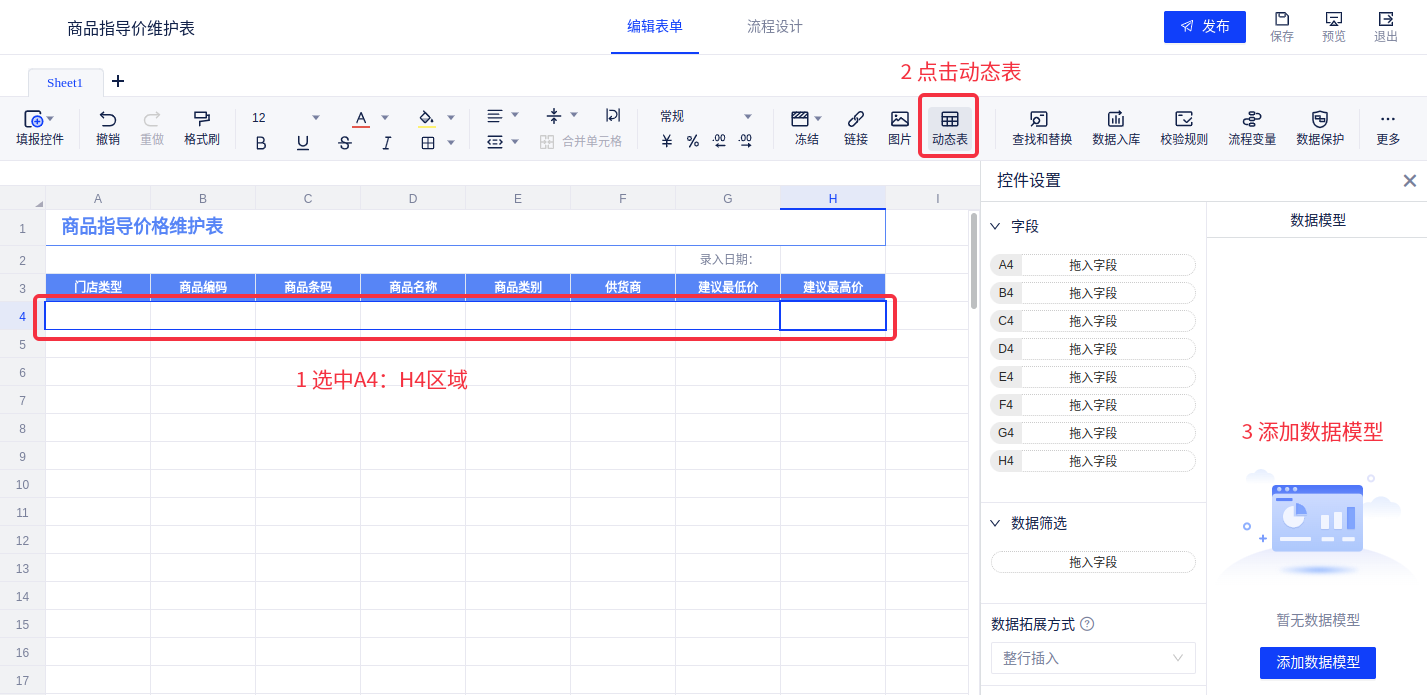Click the 数据保护 data protection icon

(1319, 128)
